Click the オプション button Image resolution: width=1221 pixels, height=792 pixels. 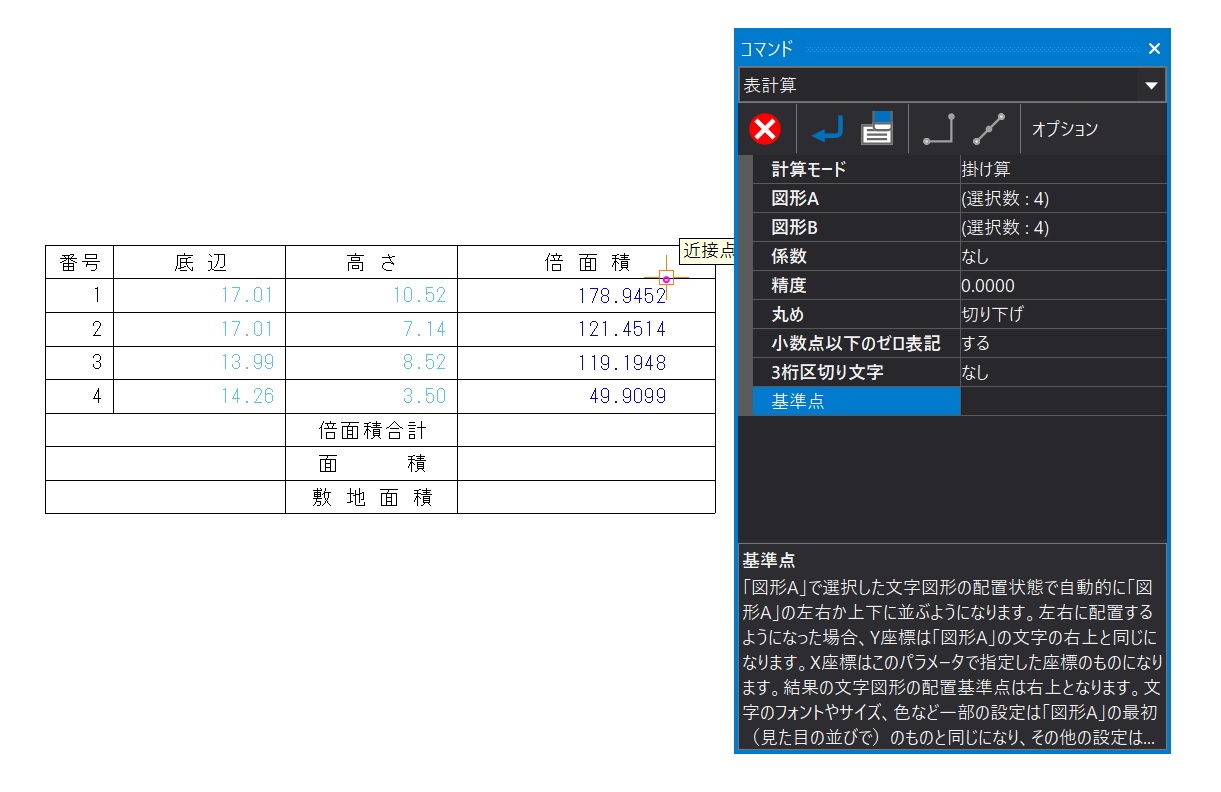(1064, 129)
